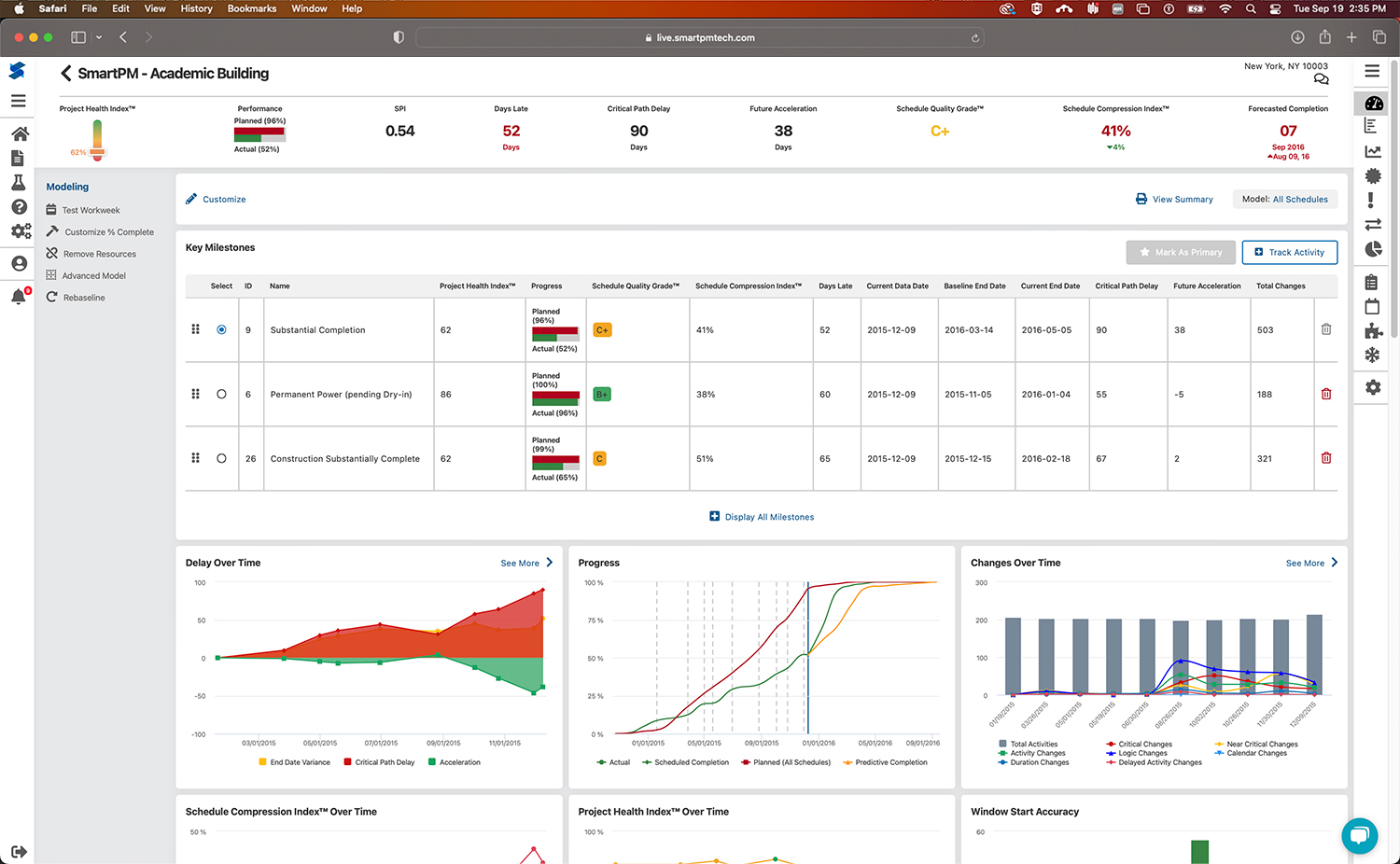The width and height of the screenshot is (1400, 864).
Task: Go back using arrow beside SmartPM title
Action: [65, 73]
